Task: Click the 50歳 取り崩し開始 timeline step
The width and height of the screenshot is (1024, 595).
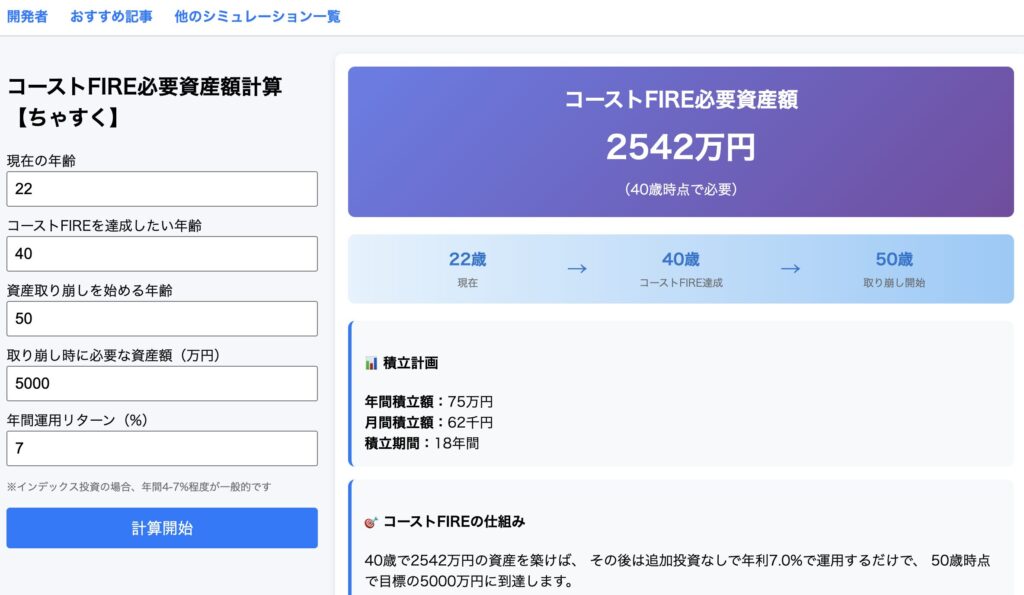Action: (x=894, y=269)
